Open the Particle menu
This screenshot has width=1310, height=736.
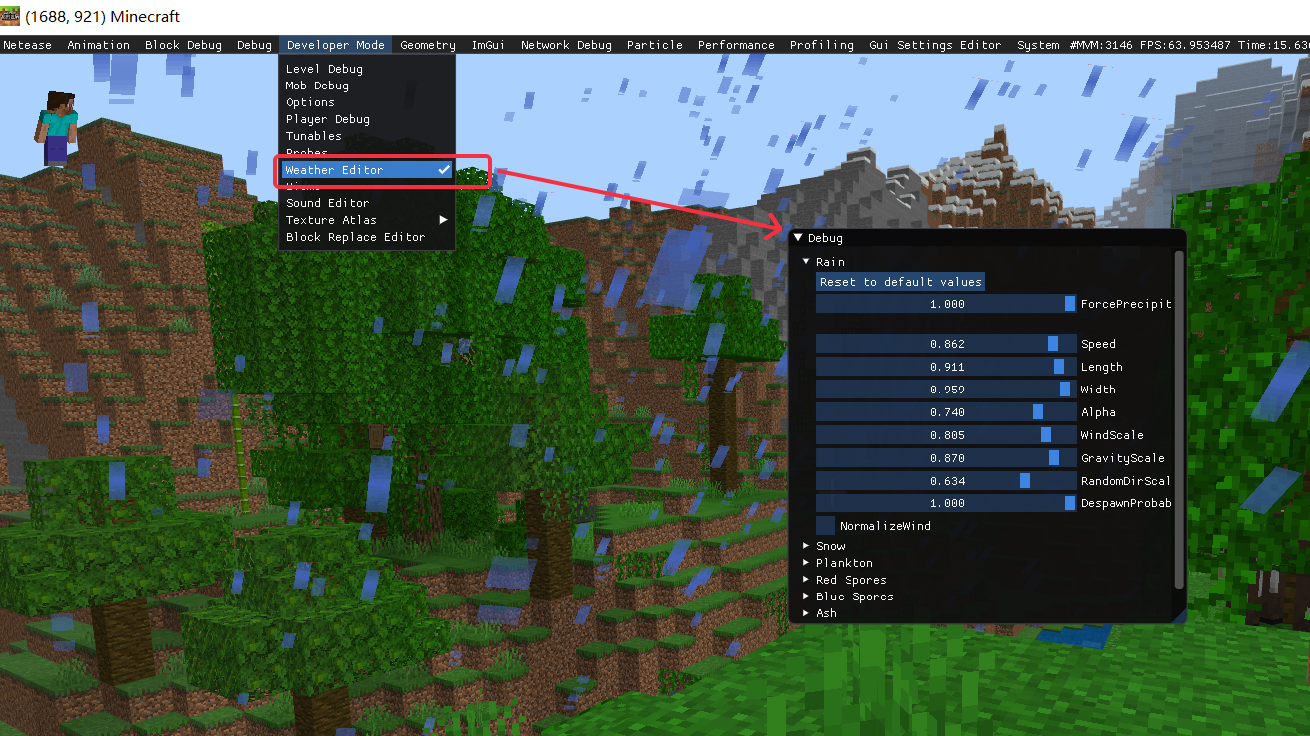pos(655,45)
